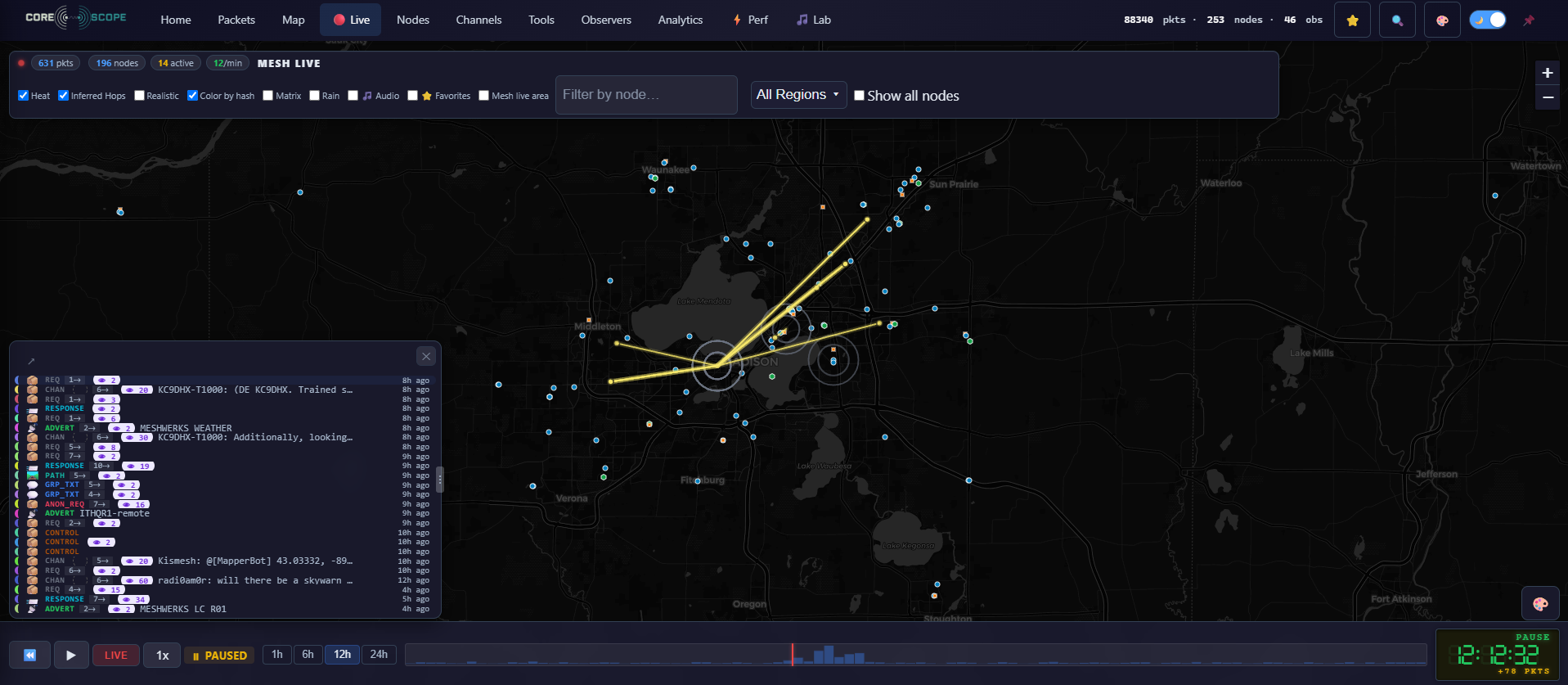Viewport: 1568px width, 685px height.
Task: Click the box icon on ANON_REQ row
Action: pos(32,504)
